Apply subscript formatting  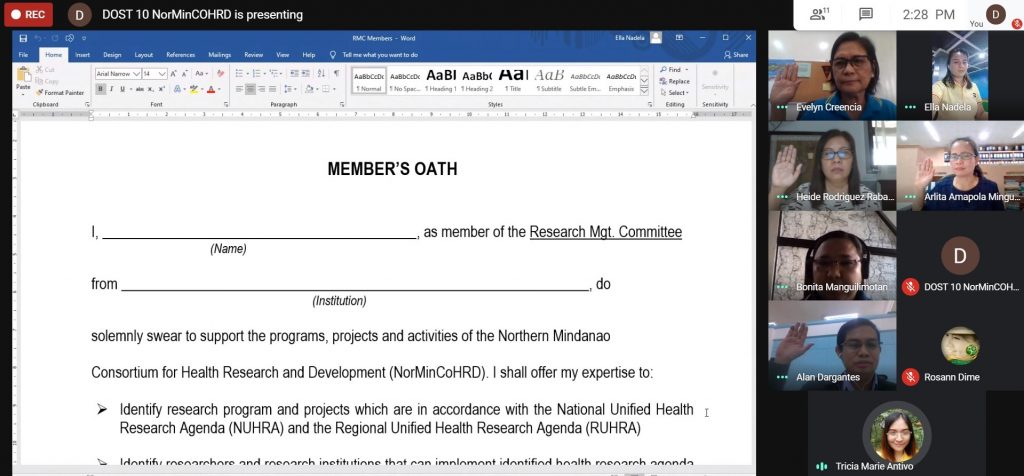(x=150, y=89)
